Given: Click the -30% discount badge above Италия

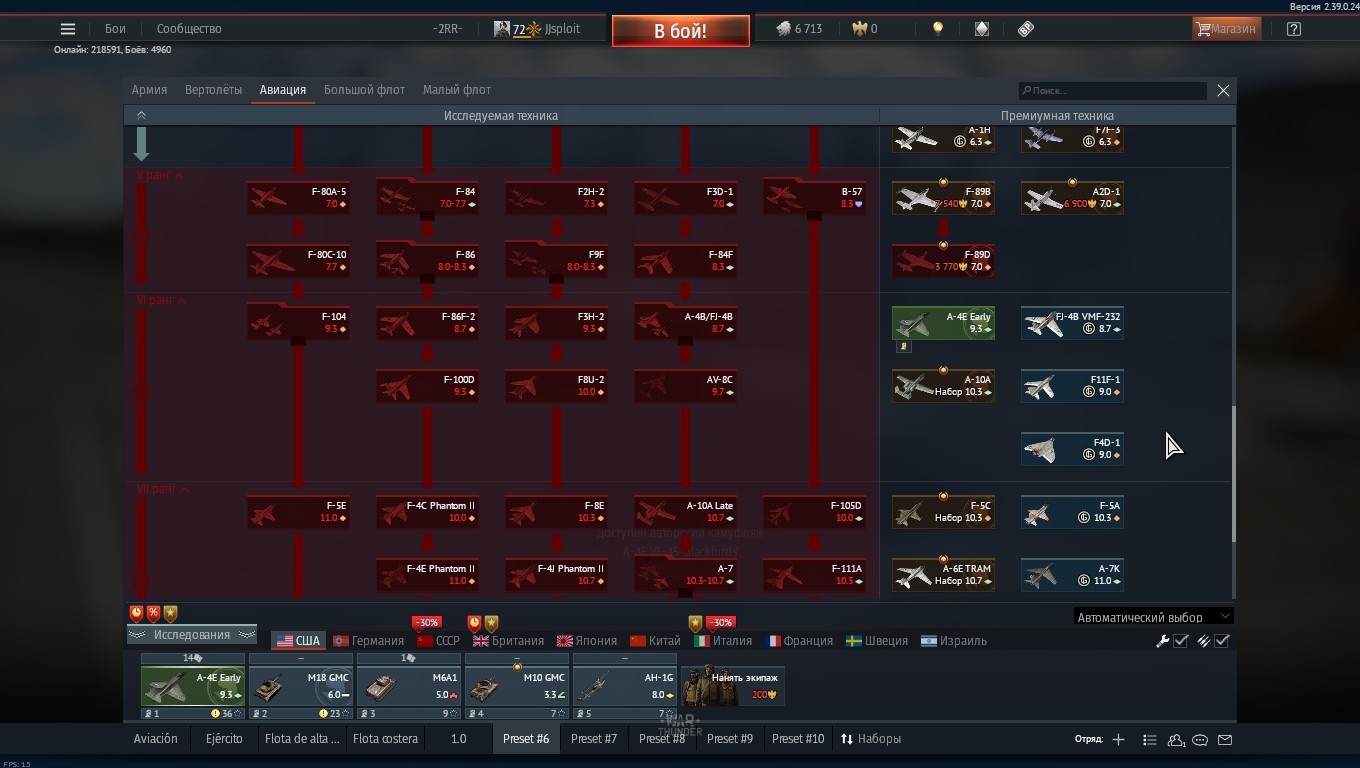Looking at the screenshot, I should tap(720, 622).
